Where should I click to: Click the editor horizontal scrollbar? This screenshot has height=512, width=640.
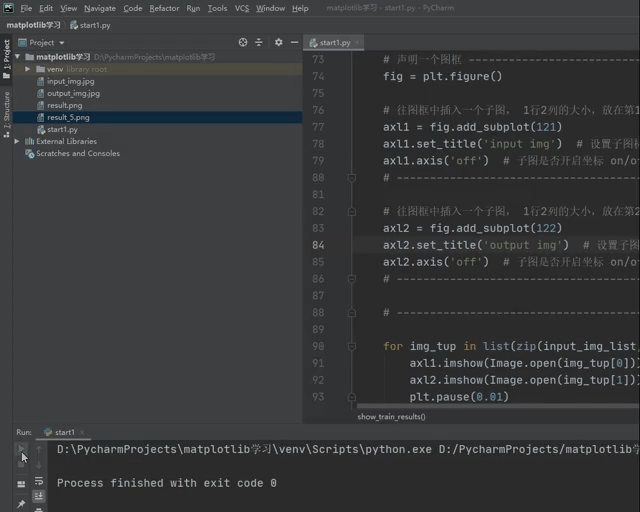coord(498,406)
